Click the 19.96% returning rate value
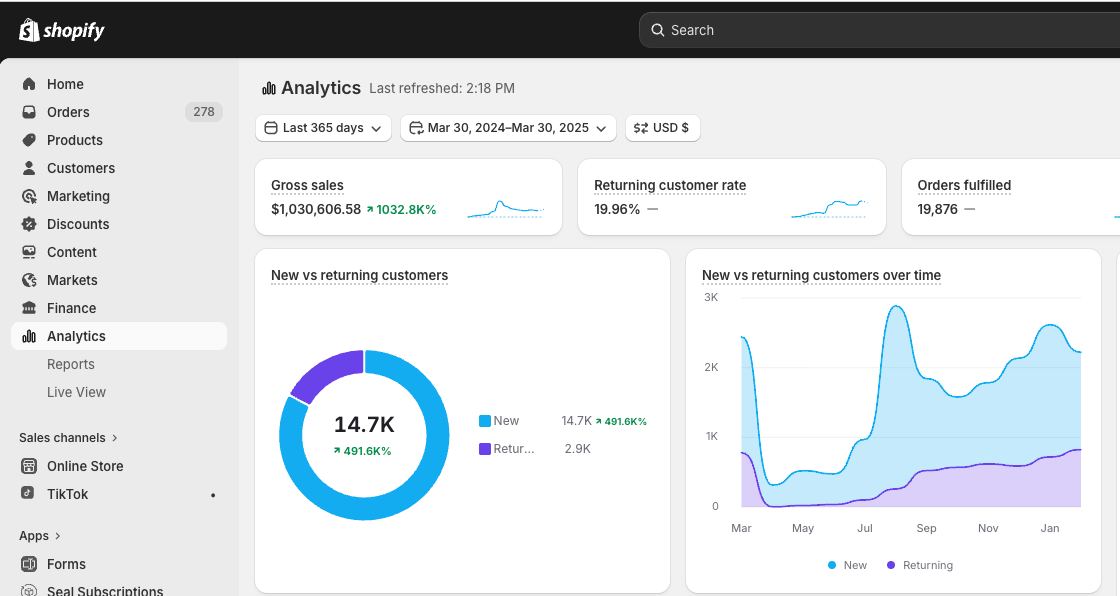Screen dimensions: 1120x596 coord(617,209)
